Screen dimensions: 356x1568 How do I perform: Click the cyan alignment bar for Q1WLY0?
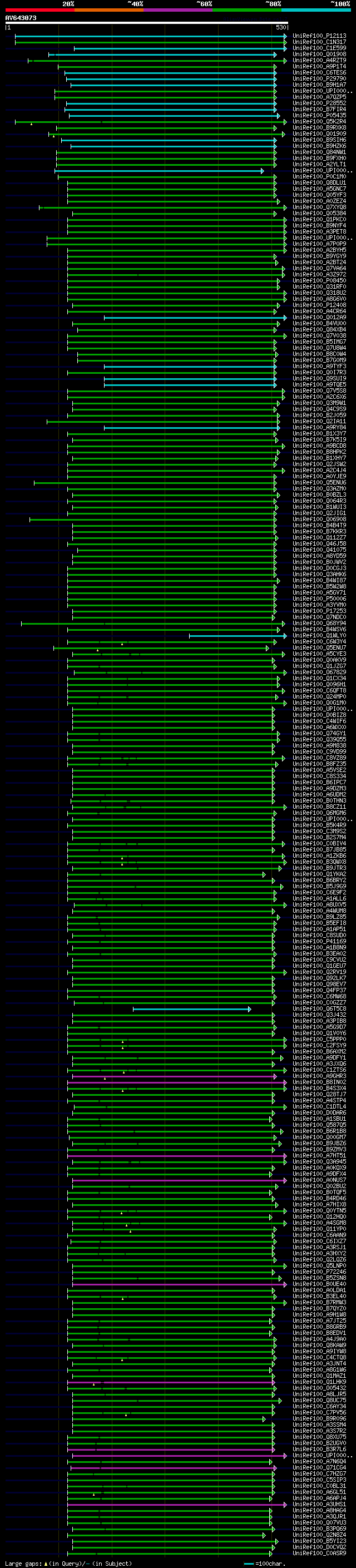pyautogui.click(x=238, y=635)
